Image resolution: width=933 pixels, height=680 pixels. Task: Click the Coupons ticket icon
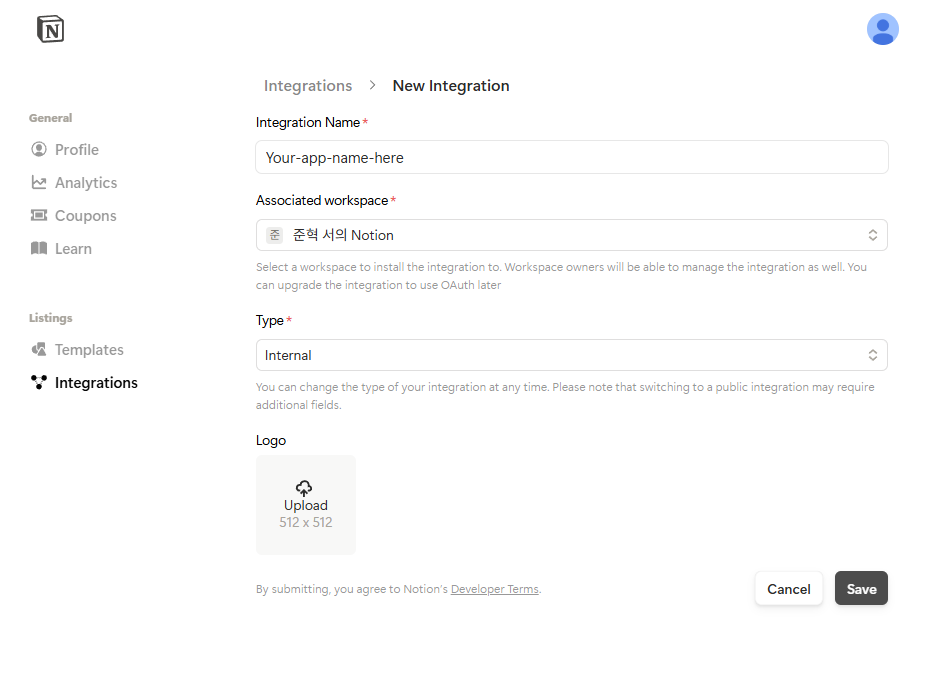click(39, 215)
